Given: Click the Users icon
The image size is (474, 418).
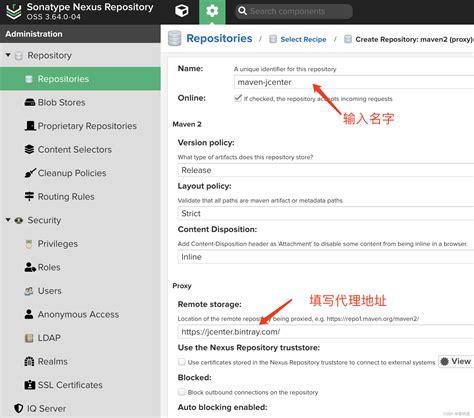Looking at the screenshot, I should (x=29, y=291).
